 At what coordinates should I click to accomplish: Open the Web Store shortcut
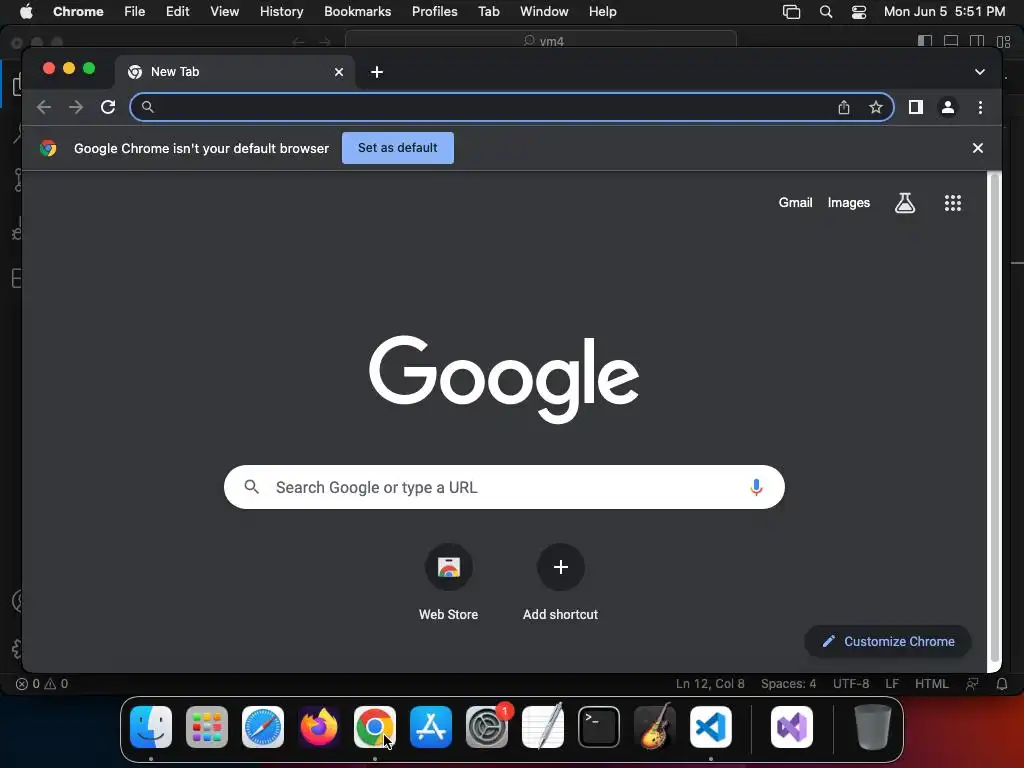tap(449, 581)
